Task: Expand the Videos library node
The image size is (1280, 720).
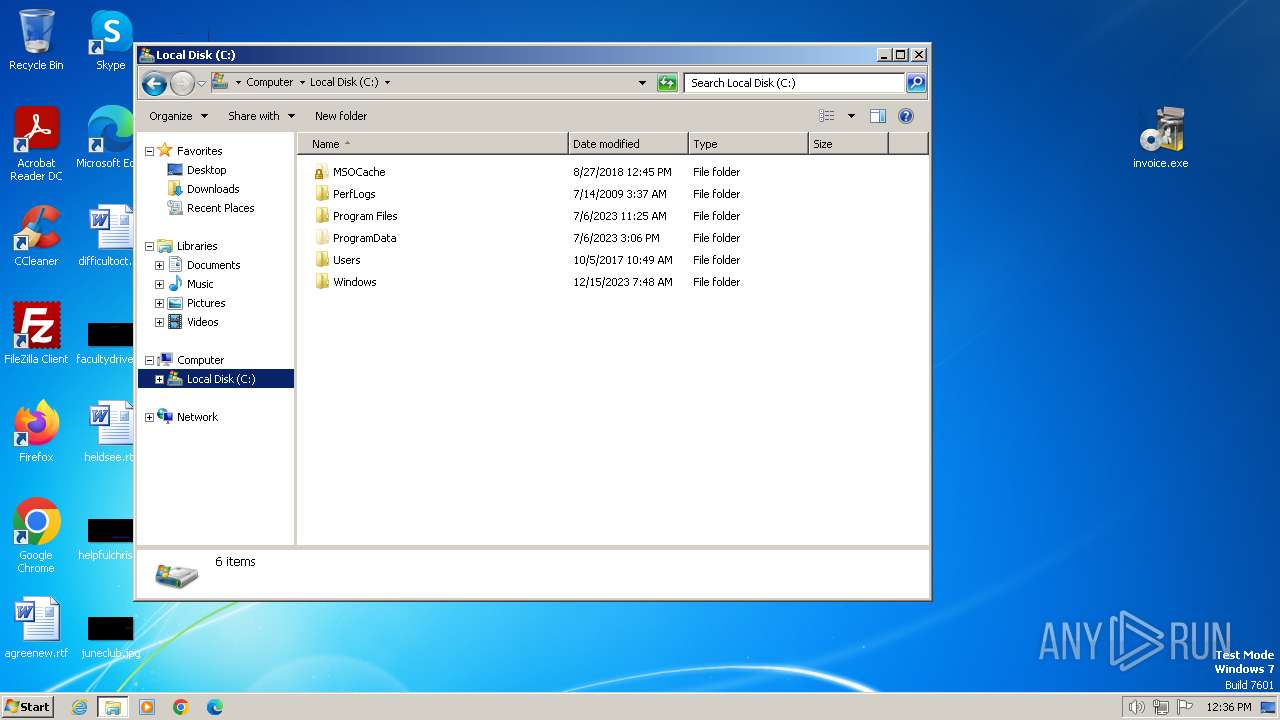Action: [159, 322]
